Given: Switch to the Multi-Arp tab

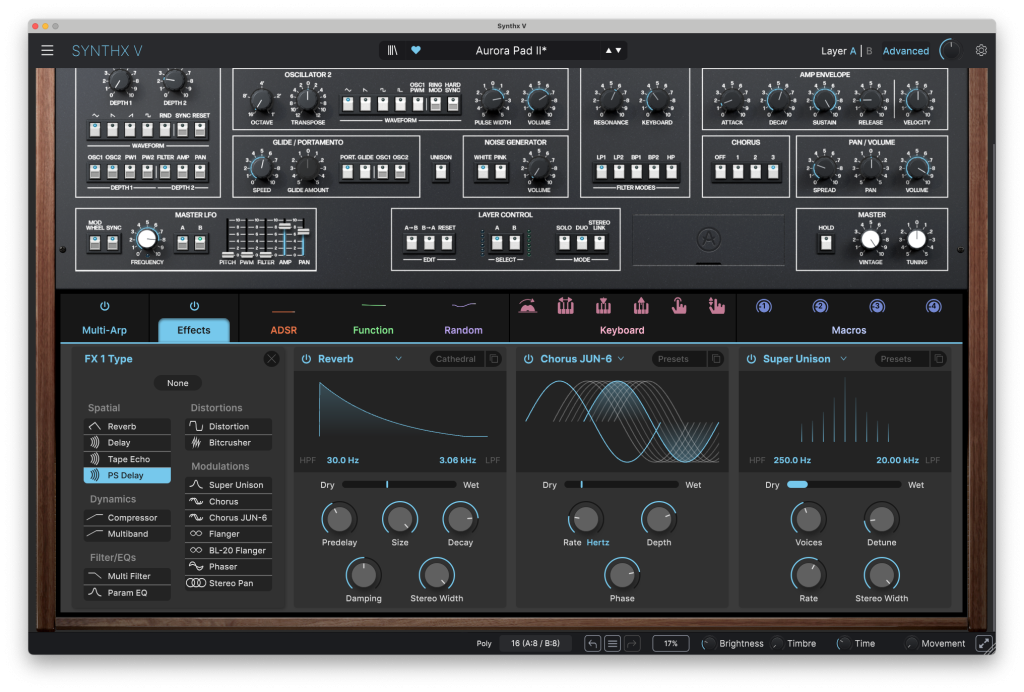Looking at the screenshot, I should coord(104,330).
